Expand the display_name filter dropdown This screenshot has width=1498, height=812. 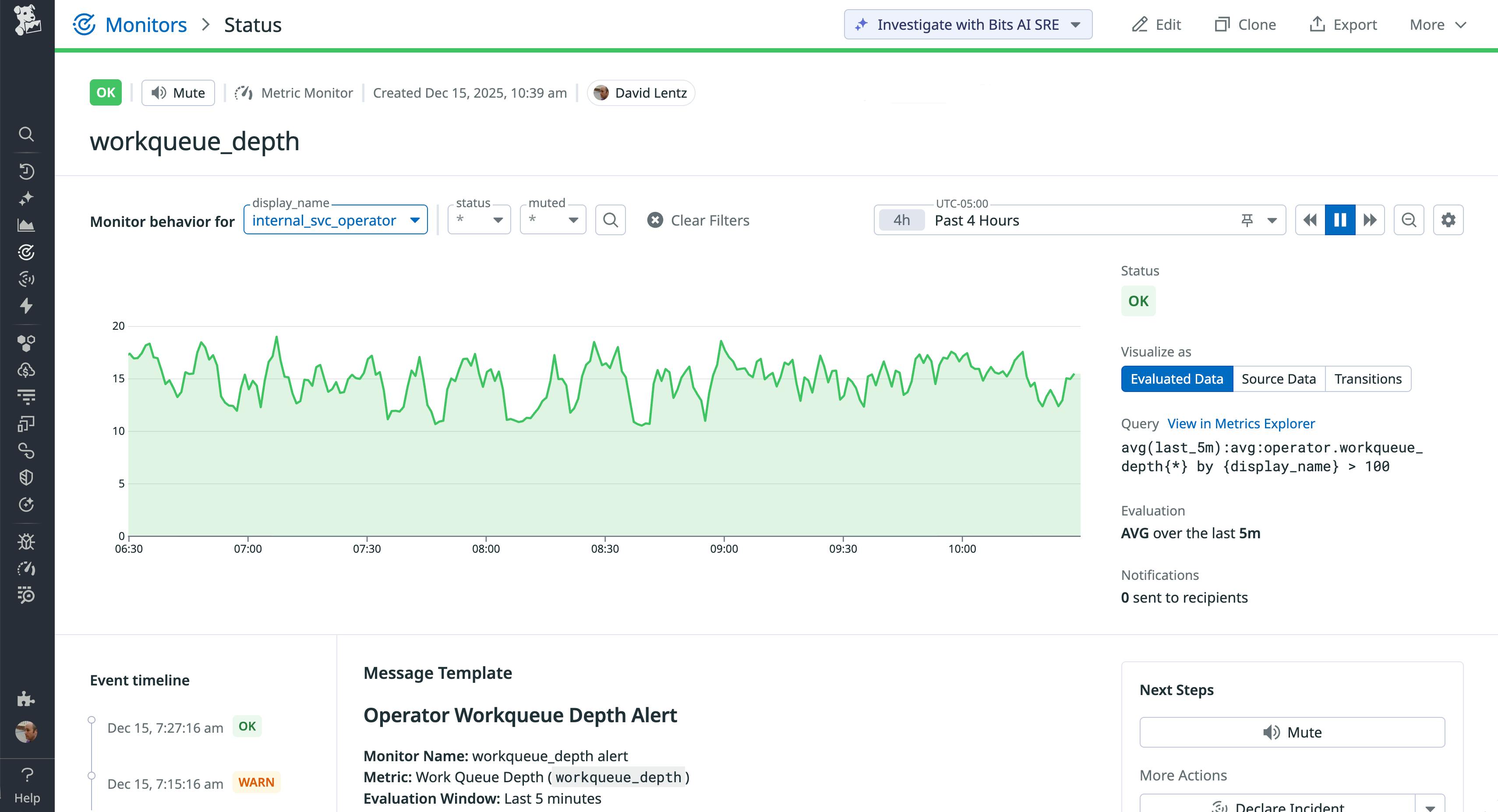tap(415, 220)
